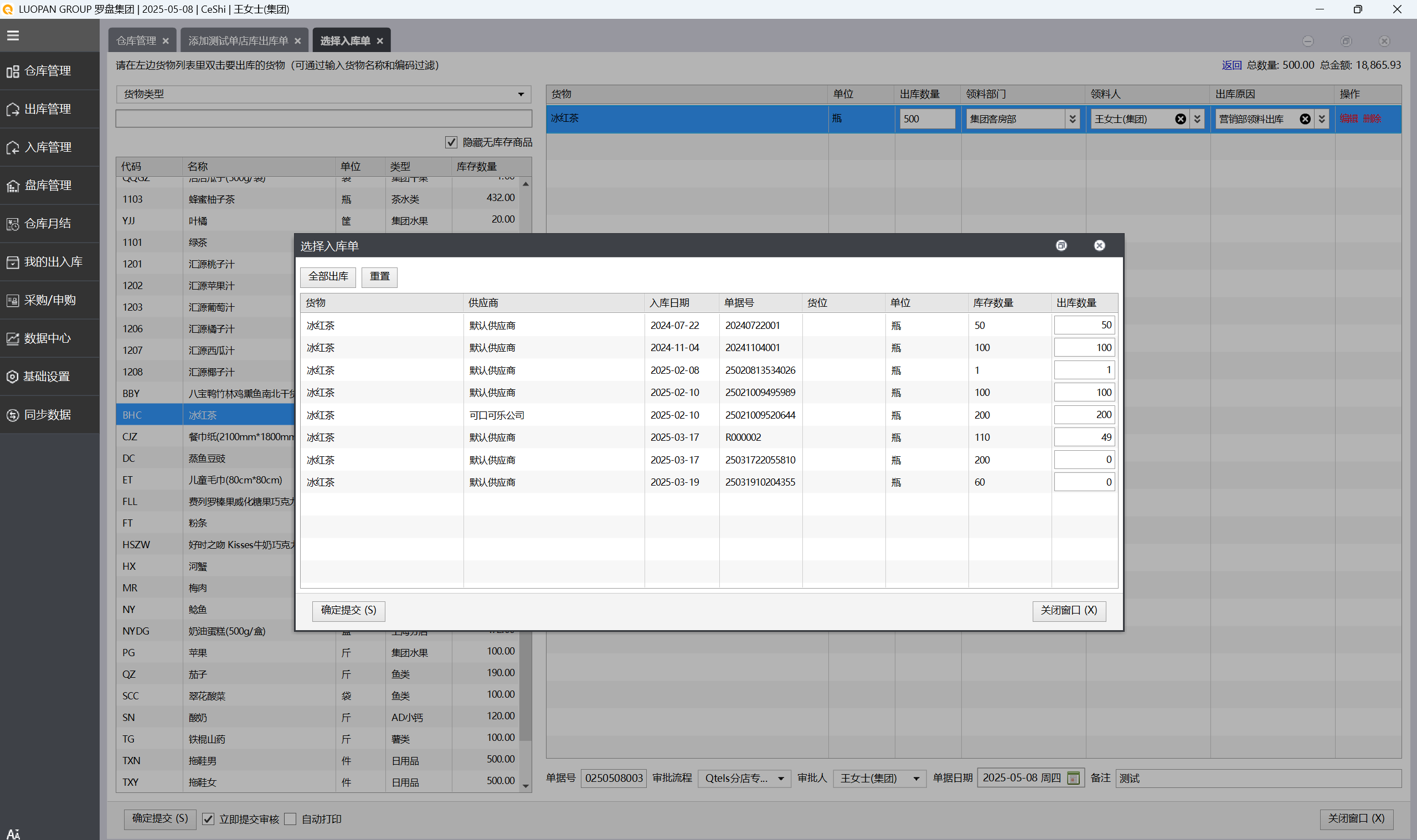Select the 选择入库单 tab
Viewport: 1417px width, 840px height.
point(345,41)
